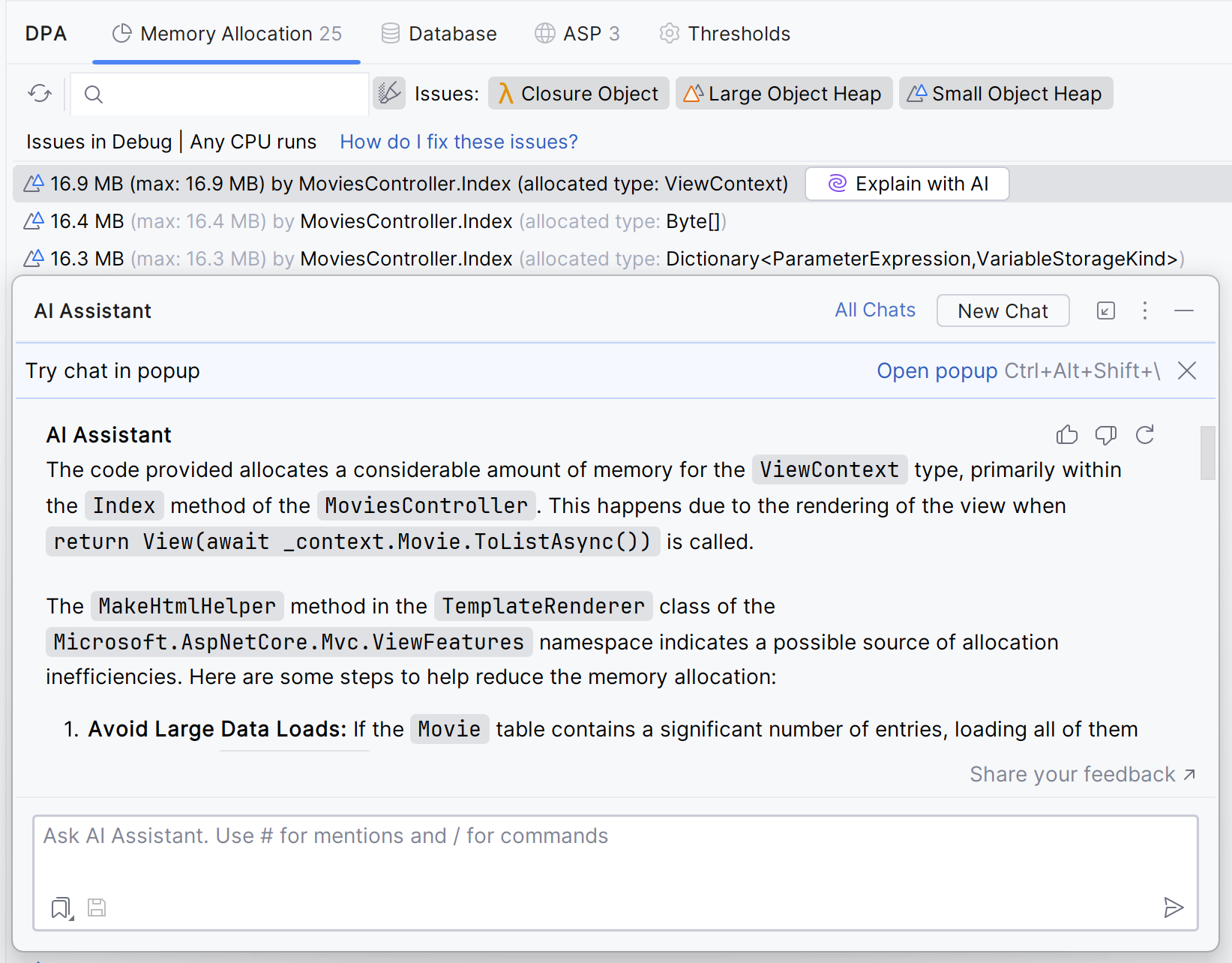Give thumbs down on the response
The width and height of the screenshot is (1232, 963).
pos(1106,434)
